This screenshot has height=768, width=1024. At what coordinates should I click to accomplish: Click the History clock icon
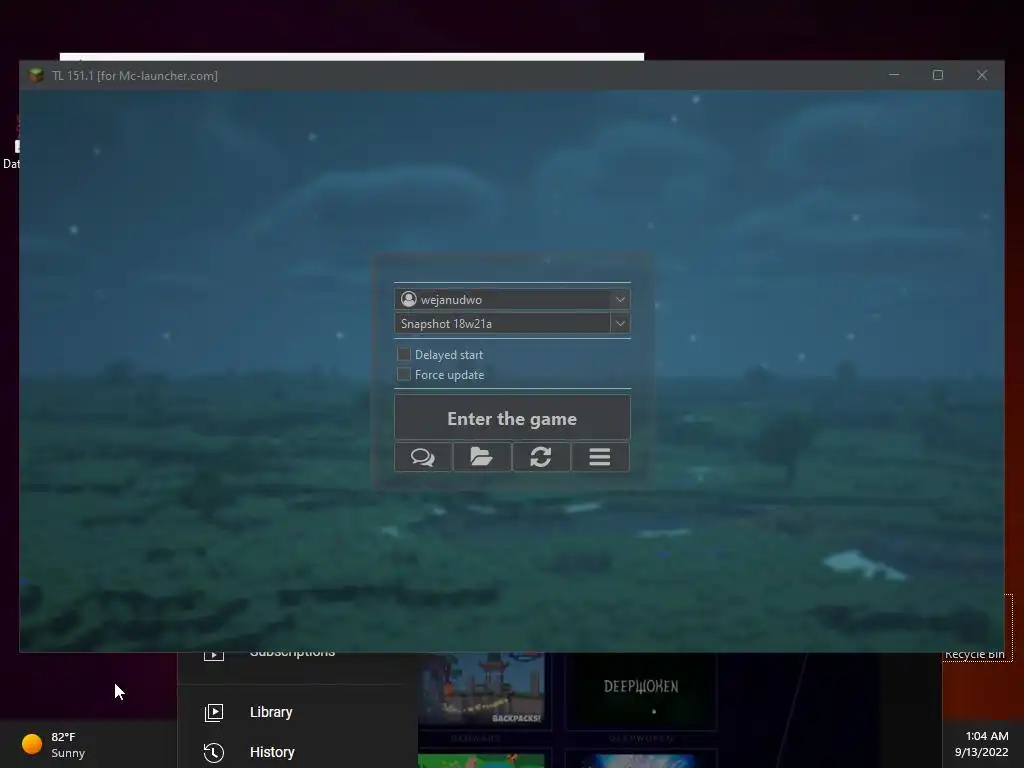[x=214, y=753]
